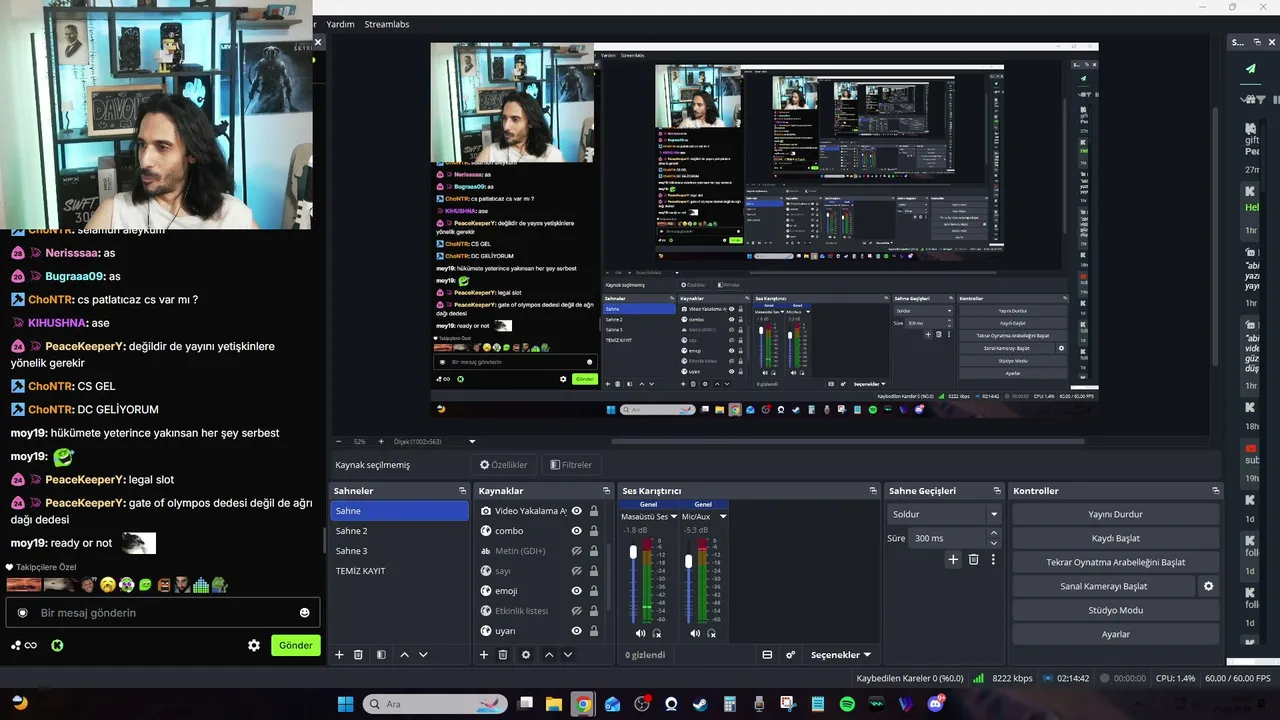
Task: Toggle monitoring icon for Masaüstü Ses
Action: pos(657,633)
